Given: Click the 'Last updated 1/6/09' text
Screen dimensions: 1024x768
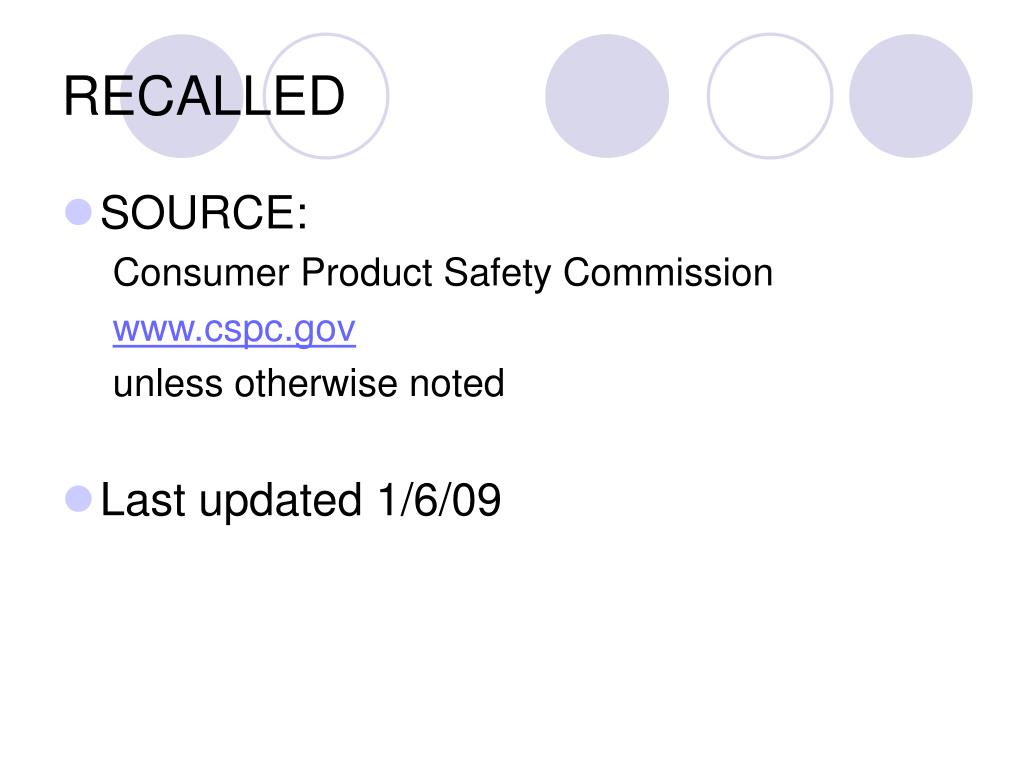Looking at the screenshot, I should point(300,500).
